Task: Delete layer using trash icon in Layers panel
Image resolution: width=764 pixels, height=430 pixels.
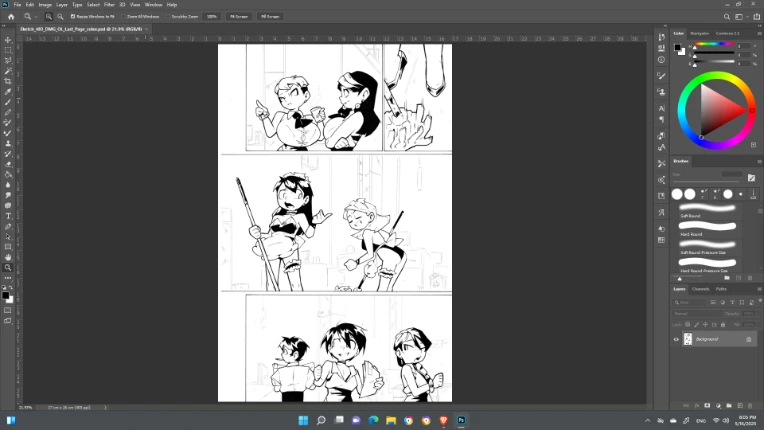Action: click(750, 405)
